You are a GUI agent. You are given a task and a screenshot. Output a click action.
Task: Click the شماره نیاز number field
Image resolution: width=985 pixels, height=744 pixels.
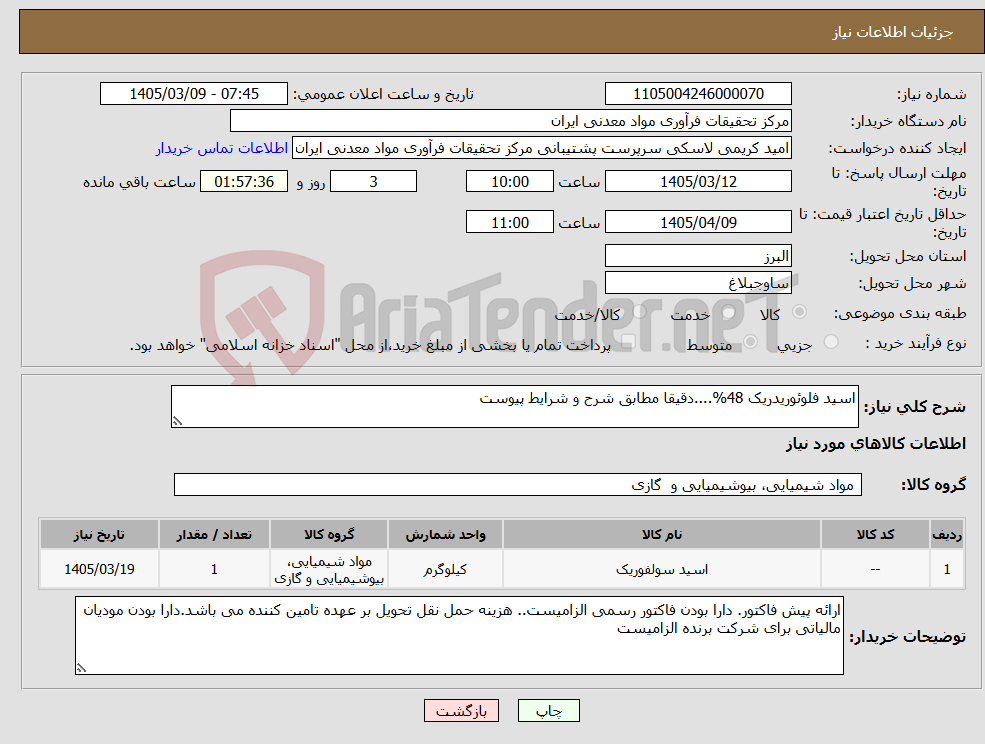pos(698,94)
